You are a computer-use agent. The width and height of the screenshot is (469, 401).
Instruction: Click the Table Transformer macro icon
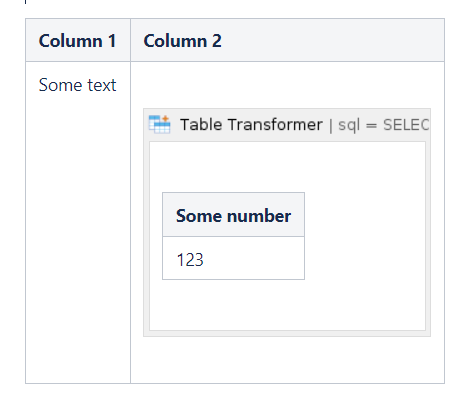159,125
